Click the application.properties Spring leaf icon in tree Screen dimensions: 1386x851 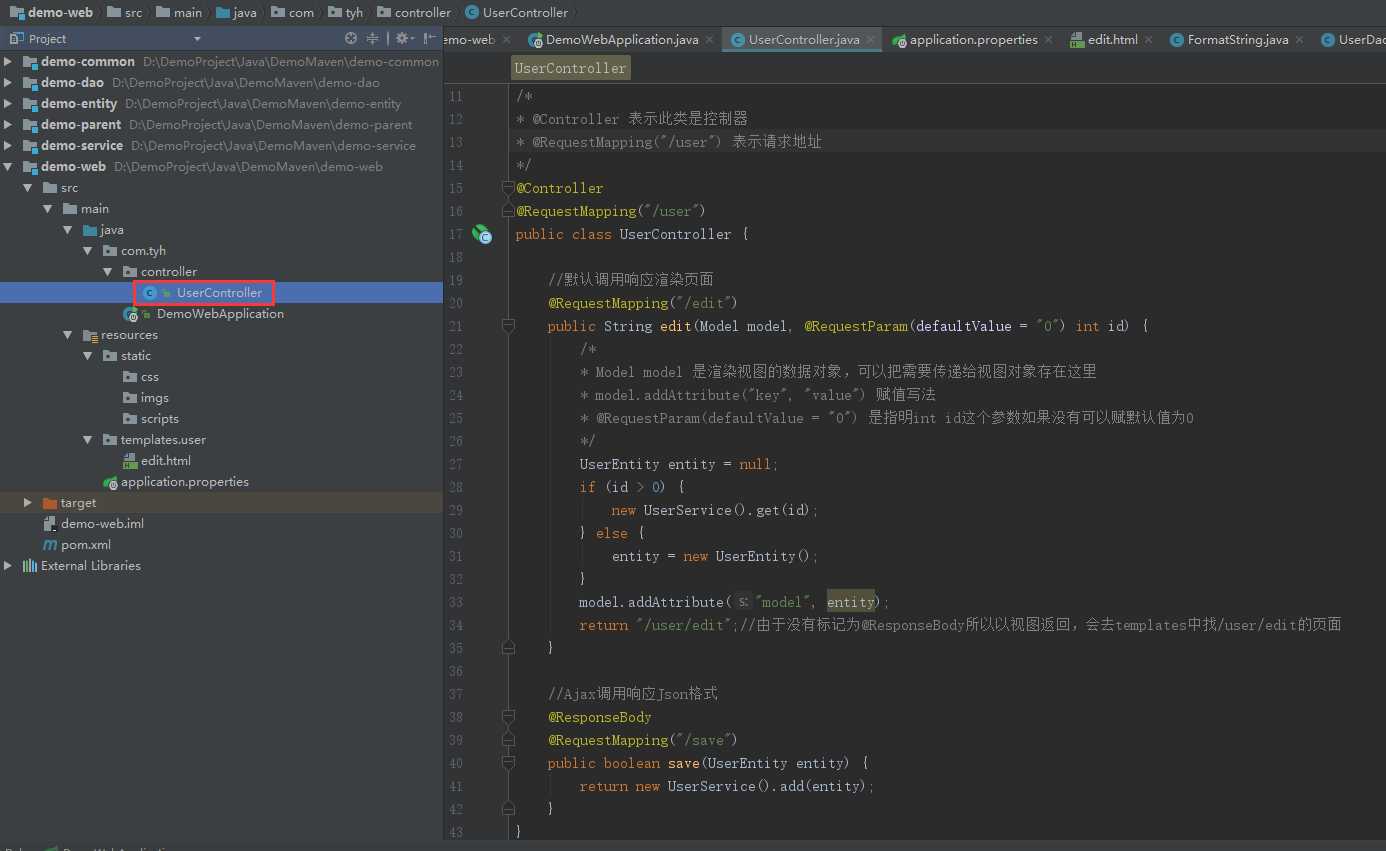pos(110,482)
